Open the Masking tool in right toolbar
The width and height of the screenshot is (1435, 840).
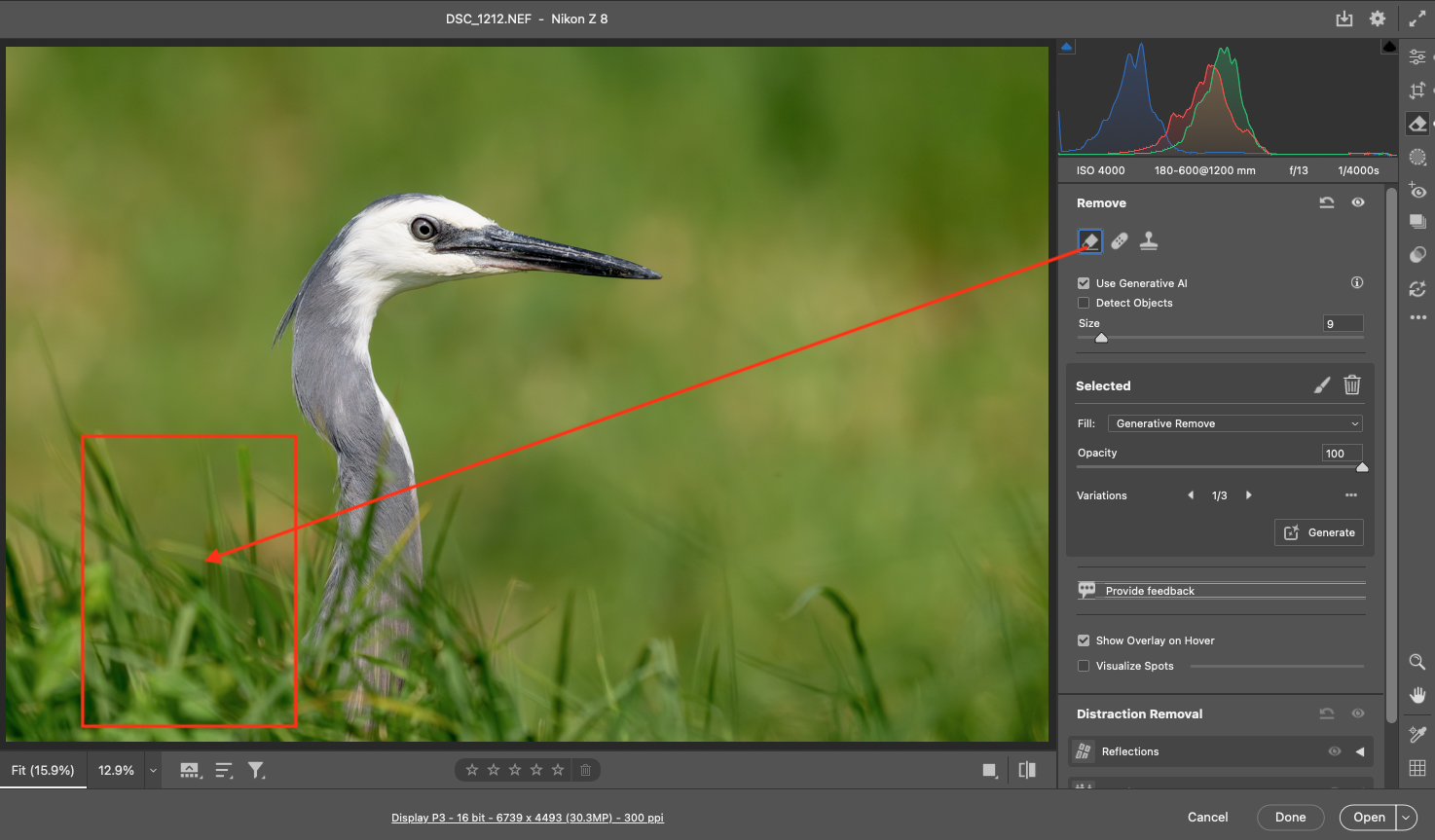click(x=1417, y=157)
